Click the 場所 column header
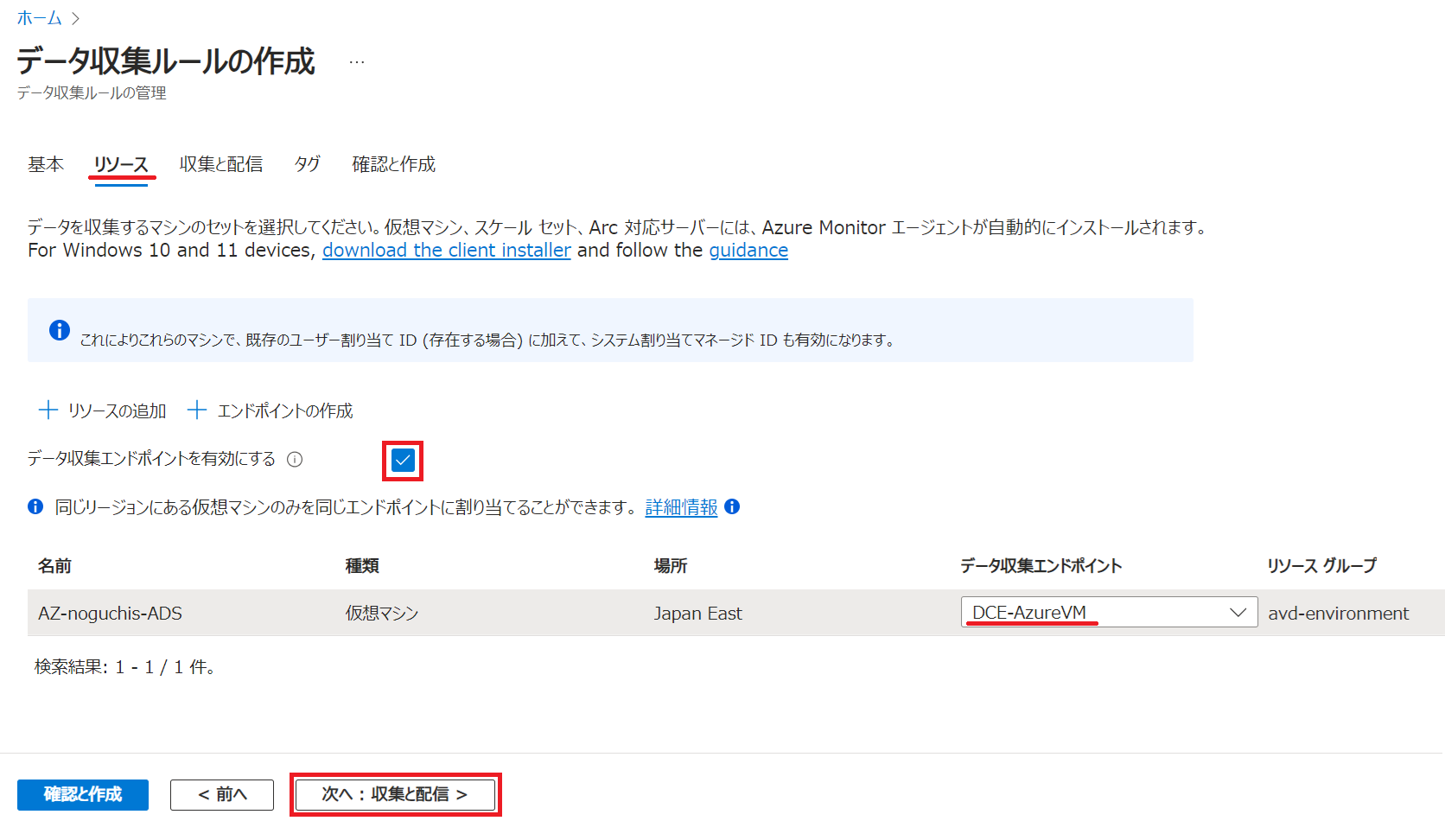This screenshot has height=840, width=1445. pos(671,566)
